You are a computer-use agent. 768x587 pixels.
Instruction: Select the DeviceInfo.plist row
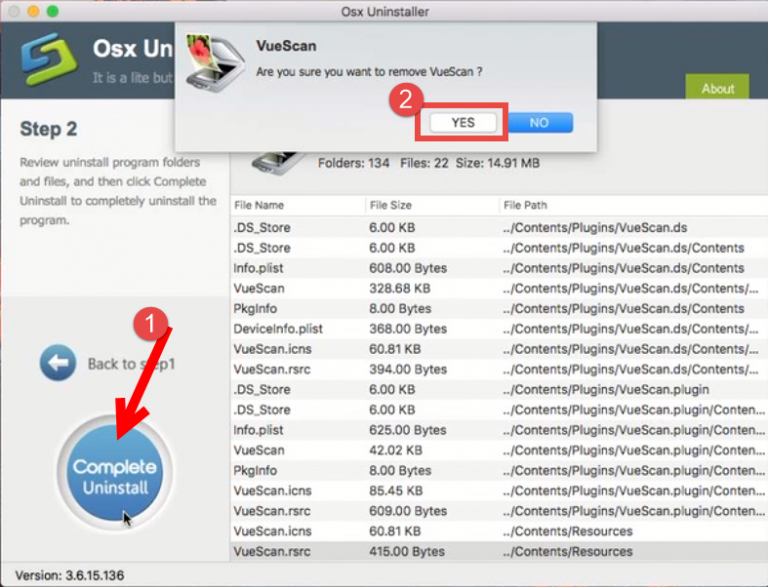499,329
